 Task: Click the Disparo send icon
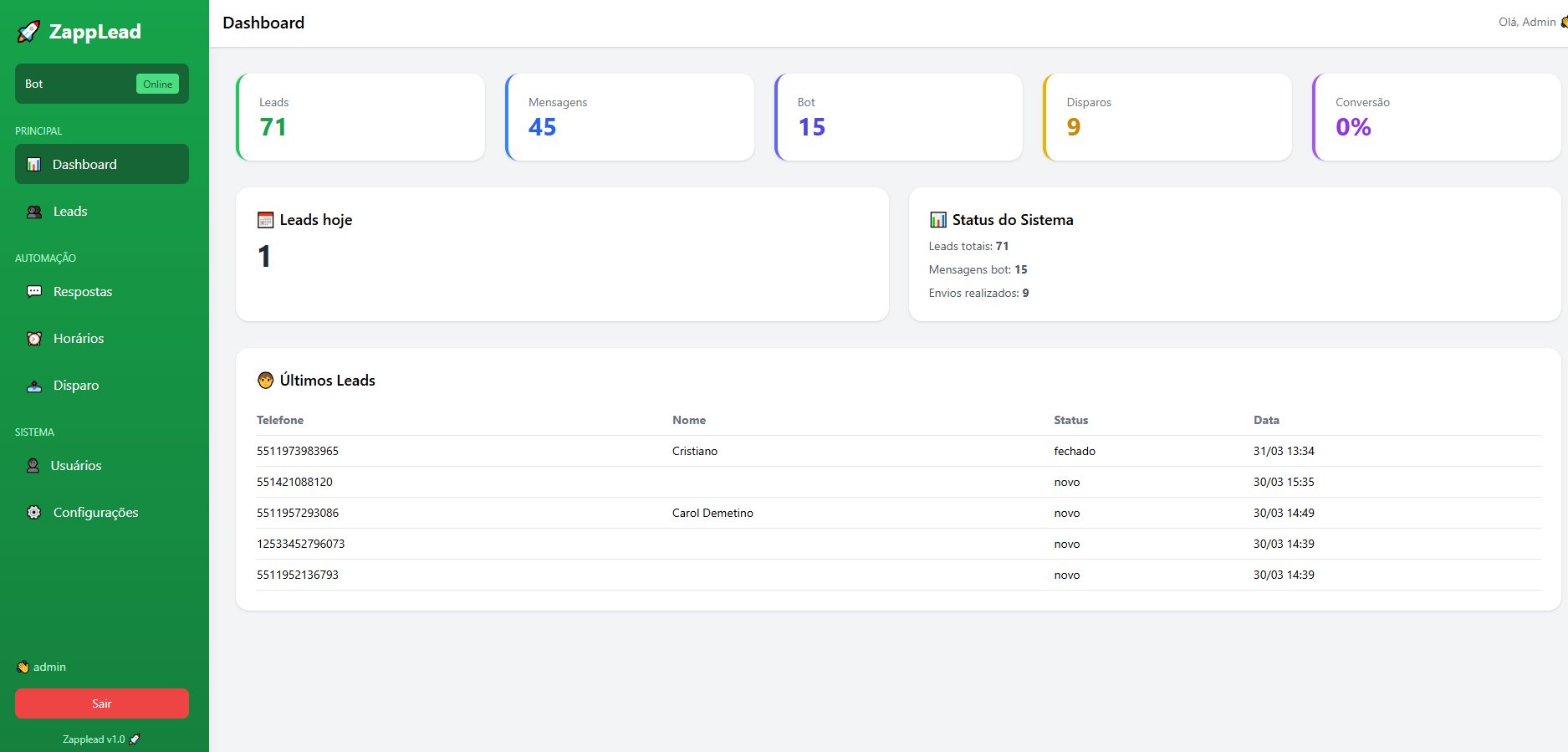point(34,386)
